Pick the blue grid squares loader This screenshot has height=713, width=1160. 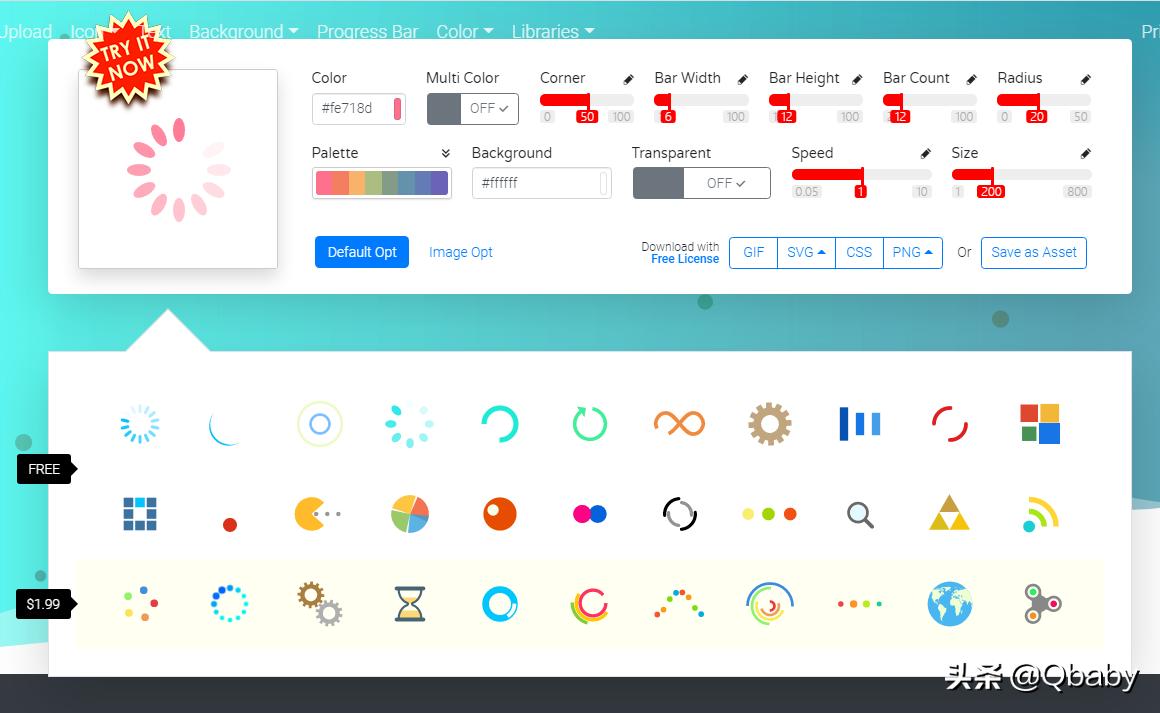click(140, 514)
